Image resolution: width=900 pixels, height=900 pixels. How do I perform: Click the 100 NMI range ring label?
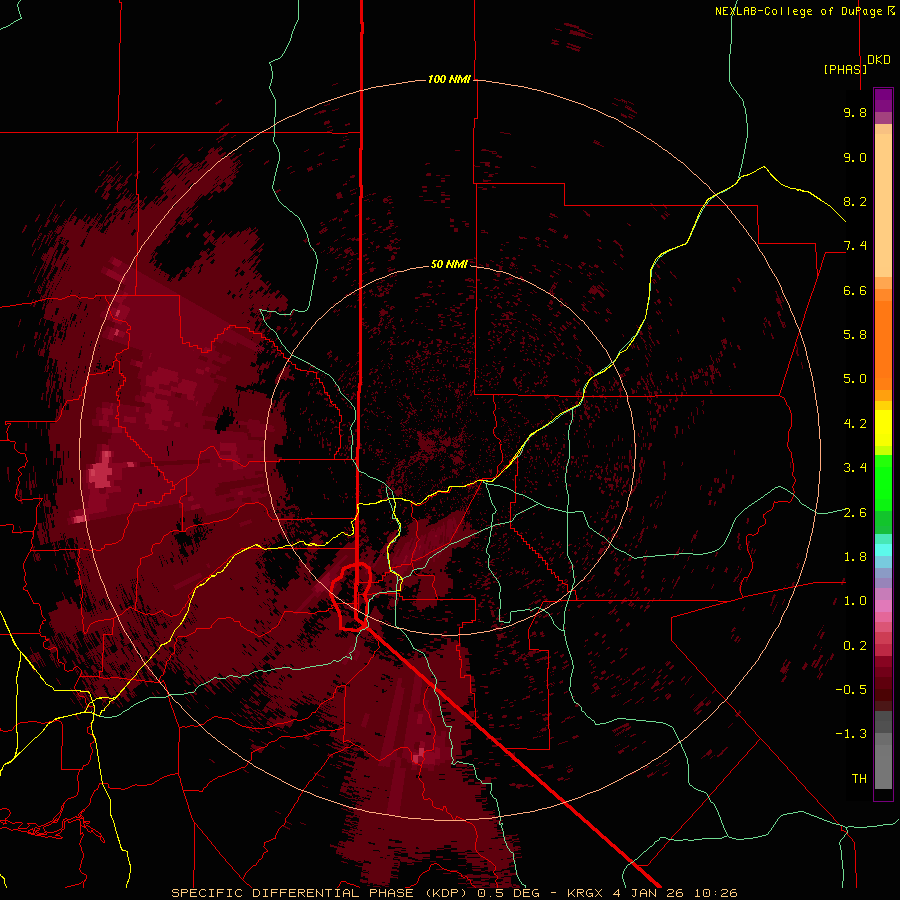pyautogui.click(x=449, y=79)
